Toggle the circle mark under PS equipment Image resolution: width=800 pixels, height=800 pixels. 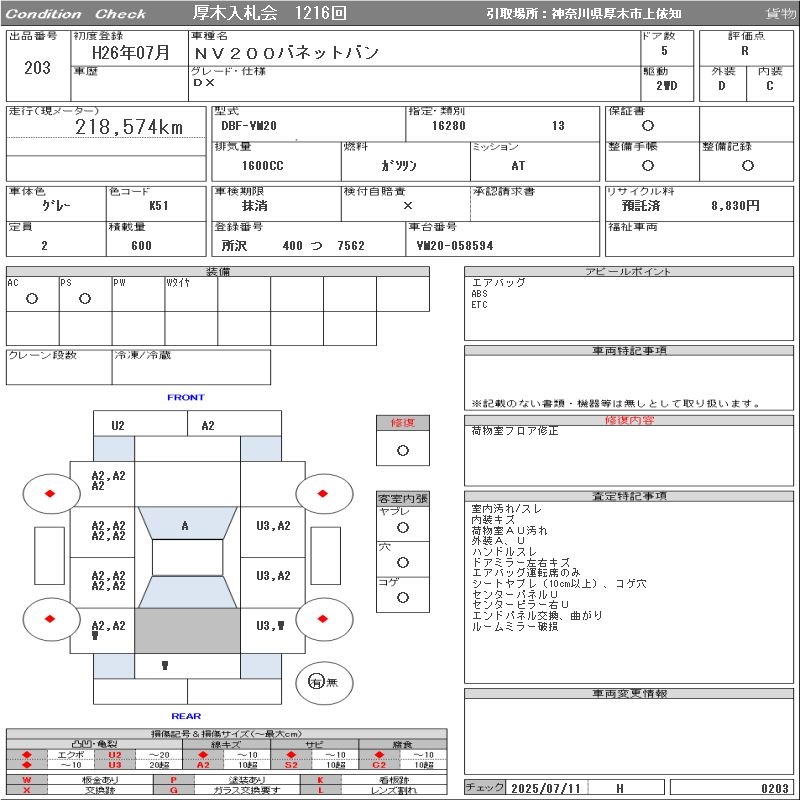click(85, 299)
